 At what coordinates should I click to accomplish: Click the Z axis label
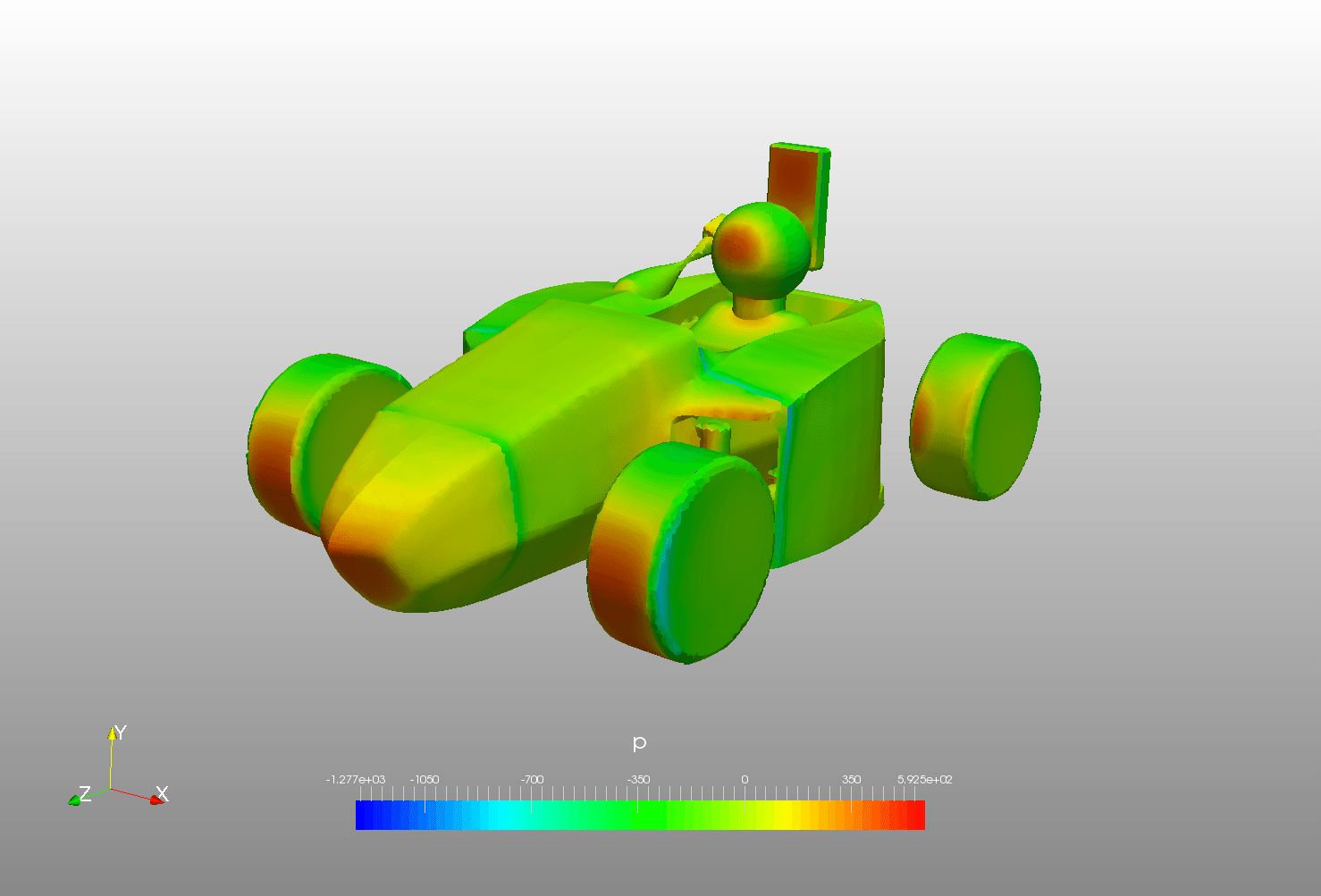pos(85,793)
